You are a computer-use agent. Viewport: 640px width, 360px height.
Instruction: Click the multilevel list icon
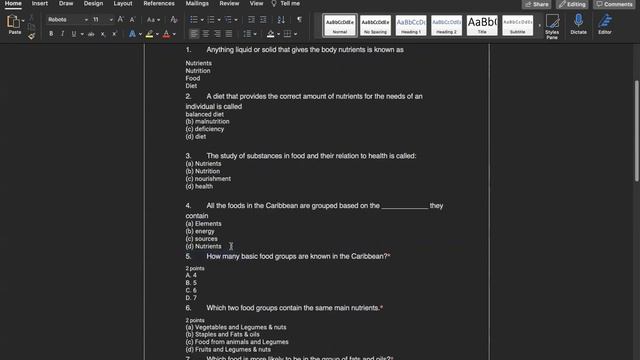coord(228,20)
